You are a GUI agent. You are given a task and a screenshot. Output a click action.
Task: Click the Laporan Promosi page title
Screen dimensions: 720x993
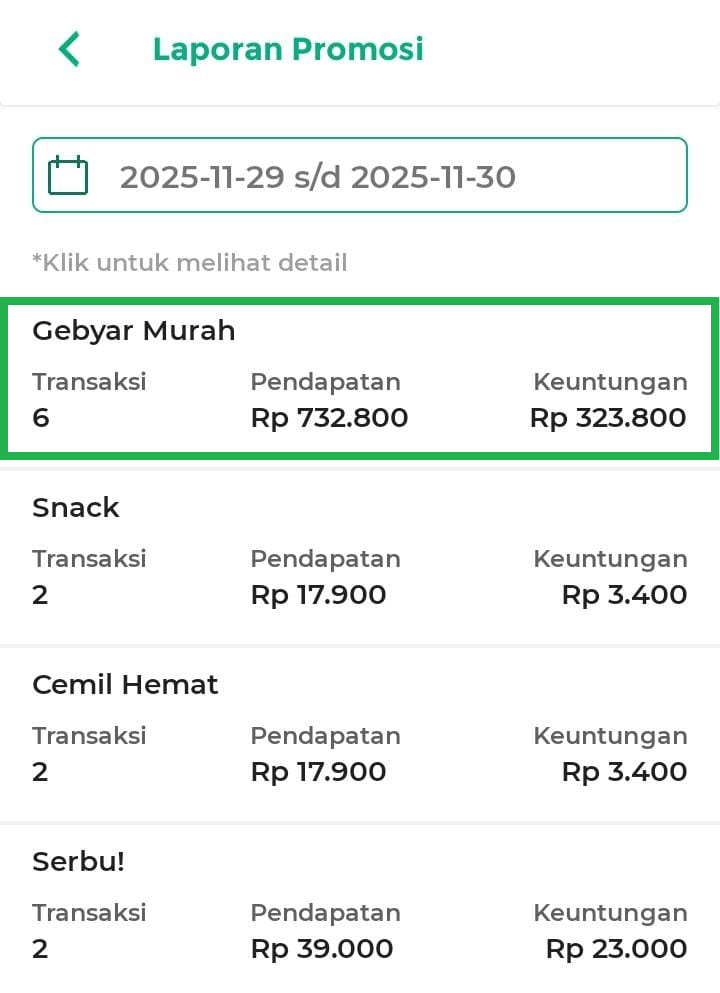click(288, 49)
